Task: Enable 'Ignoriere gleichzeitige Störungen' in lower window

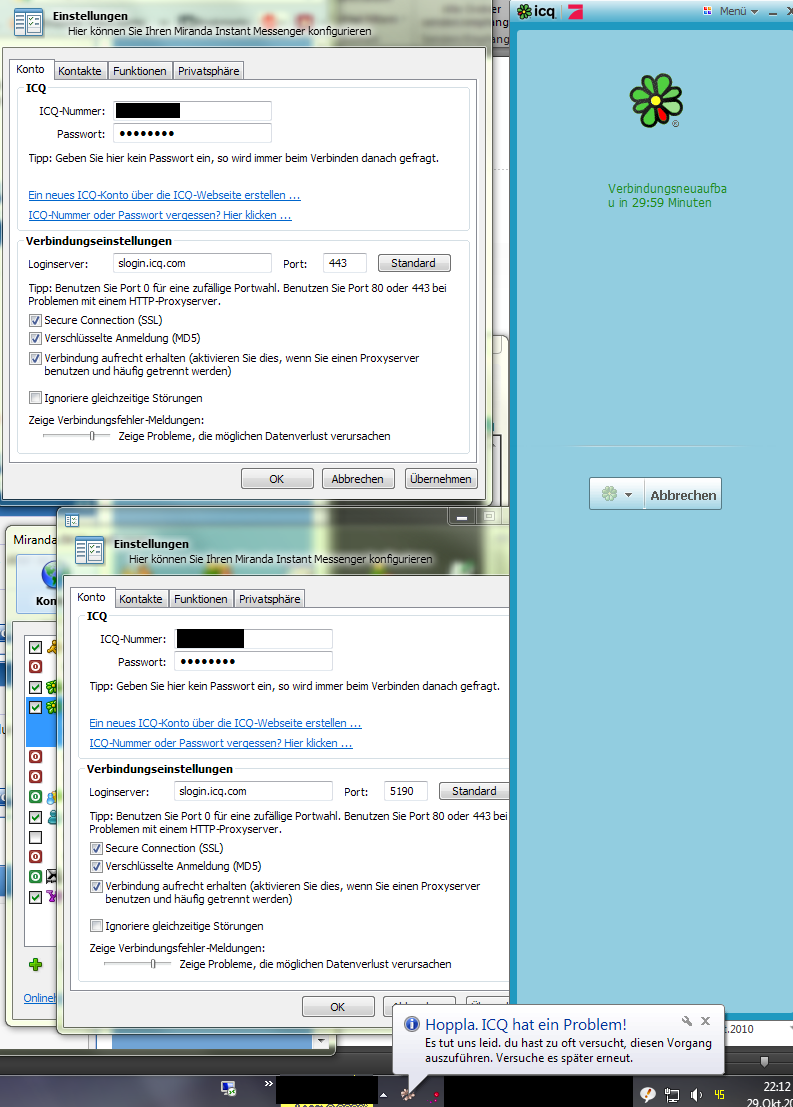Action: coord(97,926)
